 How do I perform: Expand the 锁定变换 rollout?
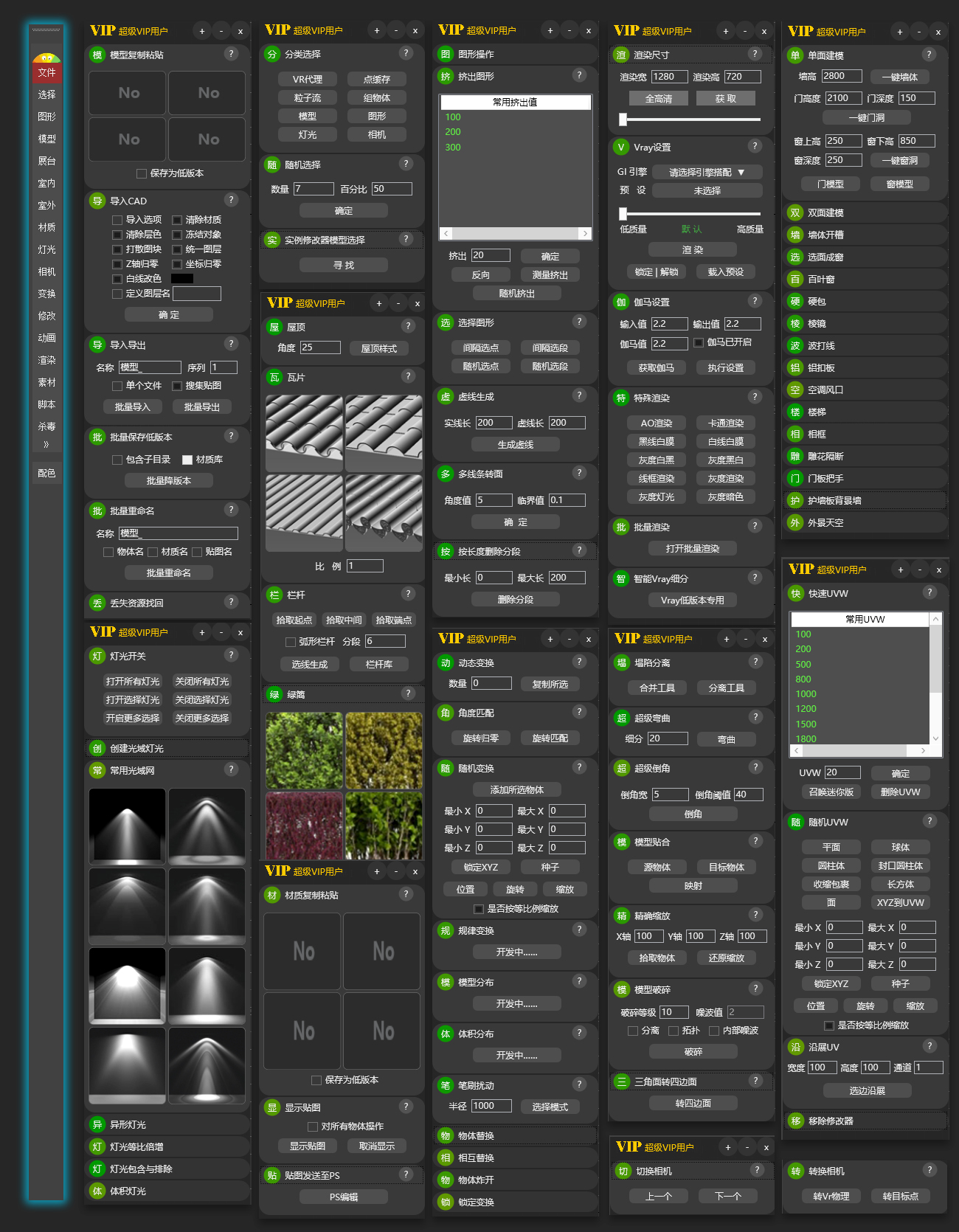pos(515,1202)
